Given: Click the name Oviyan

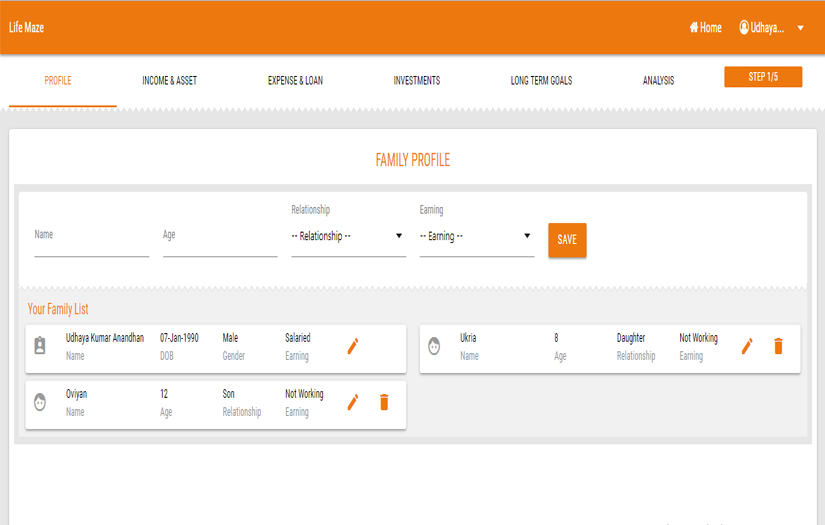Looking at the screenshot, I should 76,394.
